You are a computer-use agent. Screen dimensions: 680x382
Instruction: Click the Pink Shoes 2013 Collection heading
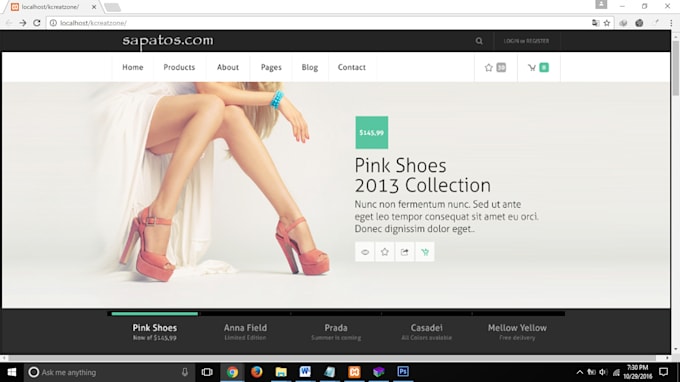tap(422, 175)
